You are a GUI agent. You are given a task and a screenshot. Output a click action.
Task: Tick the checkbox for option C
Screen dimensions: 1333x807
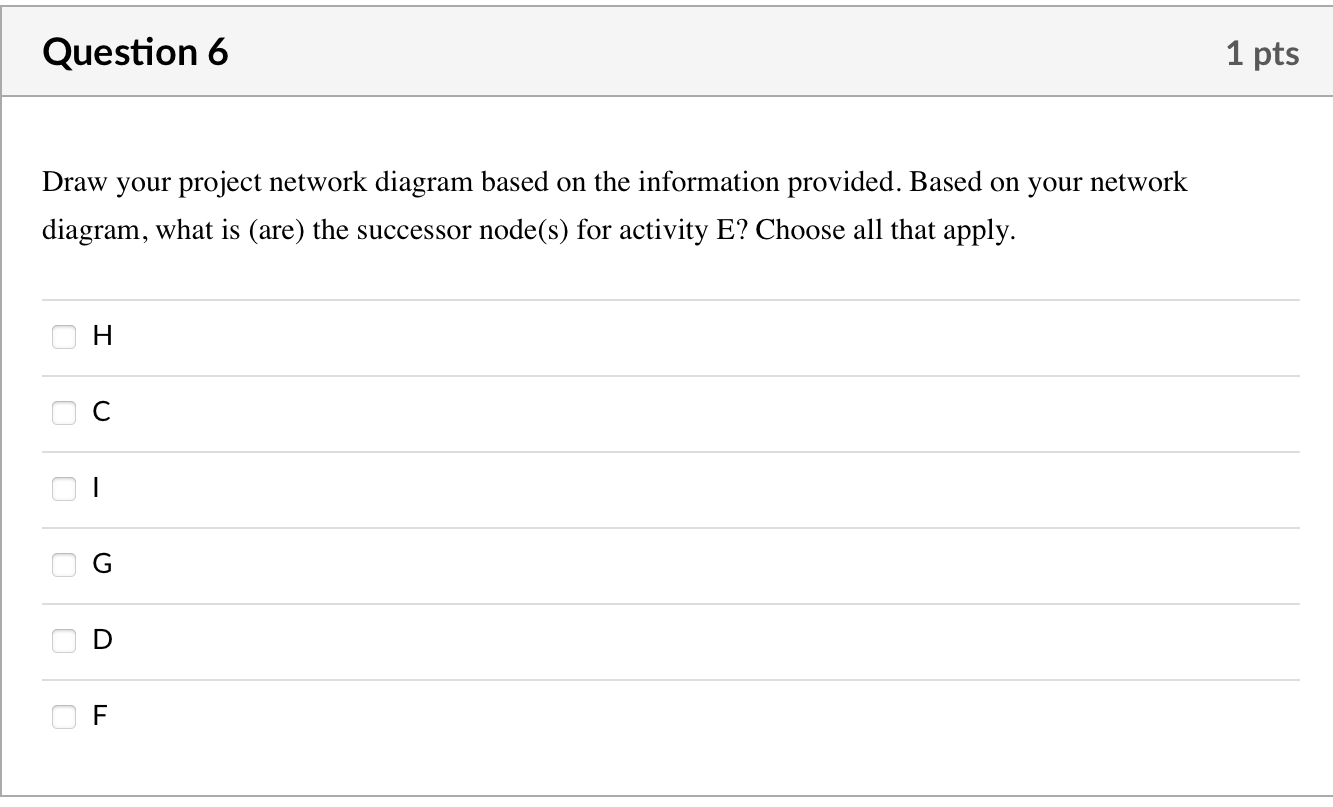pos(64,413)
